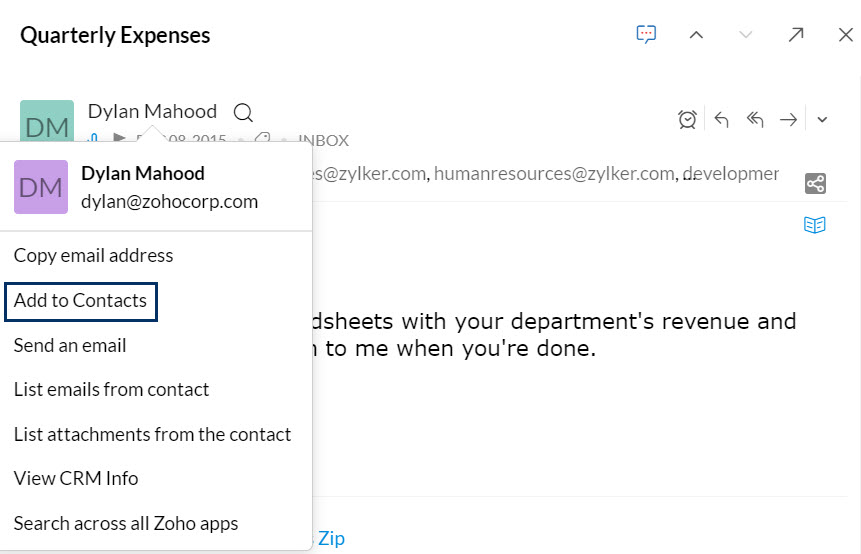
Task: Click the Zip attachment download link
Action: click(331, 538)
